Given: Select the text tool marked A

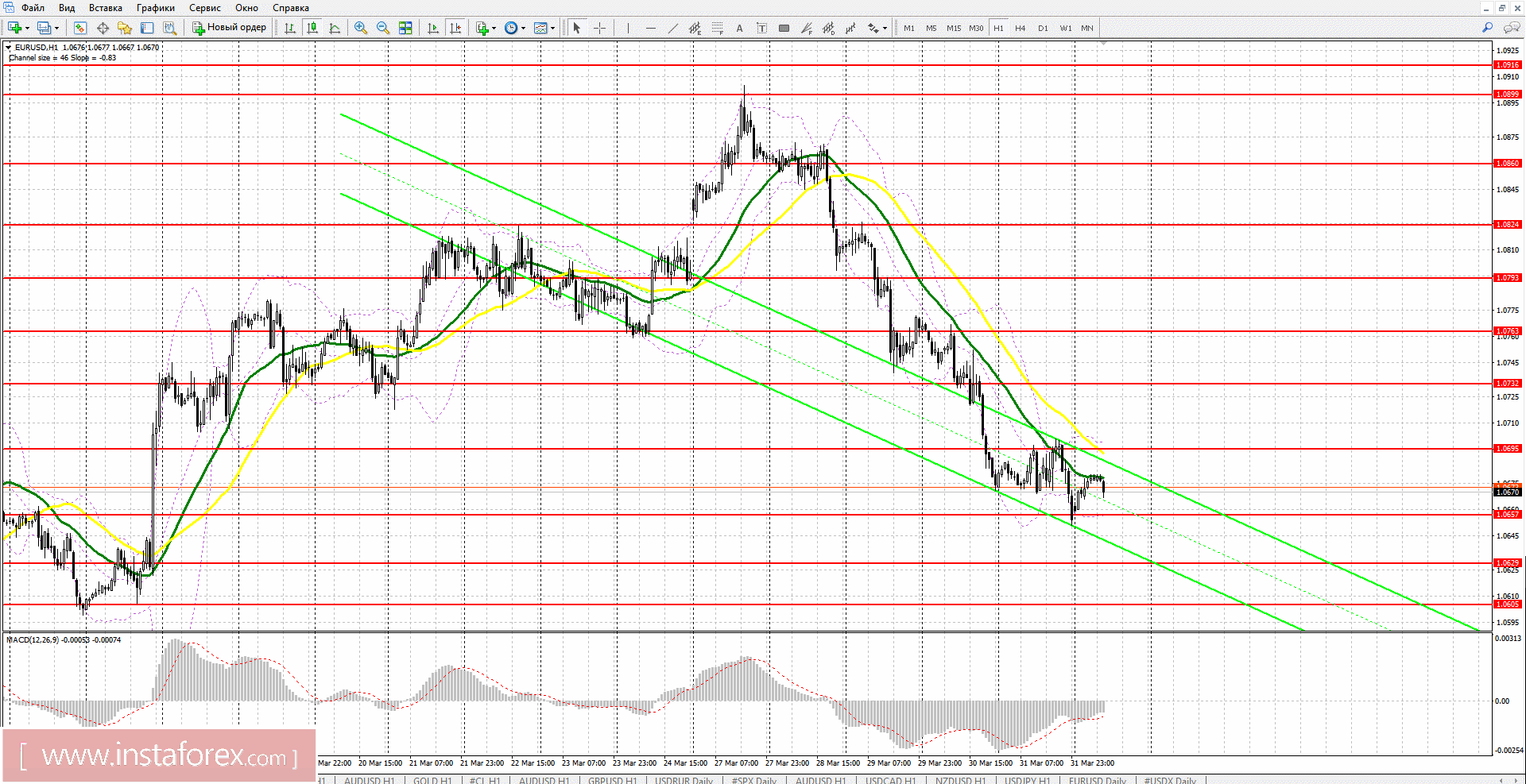Looking at the screenshot, I should (739, 28).
